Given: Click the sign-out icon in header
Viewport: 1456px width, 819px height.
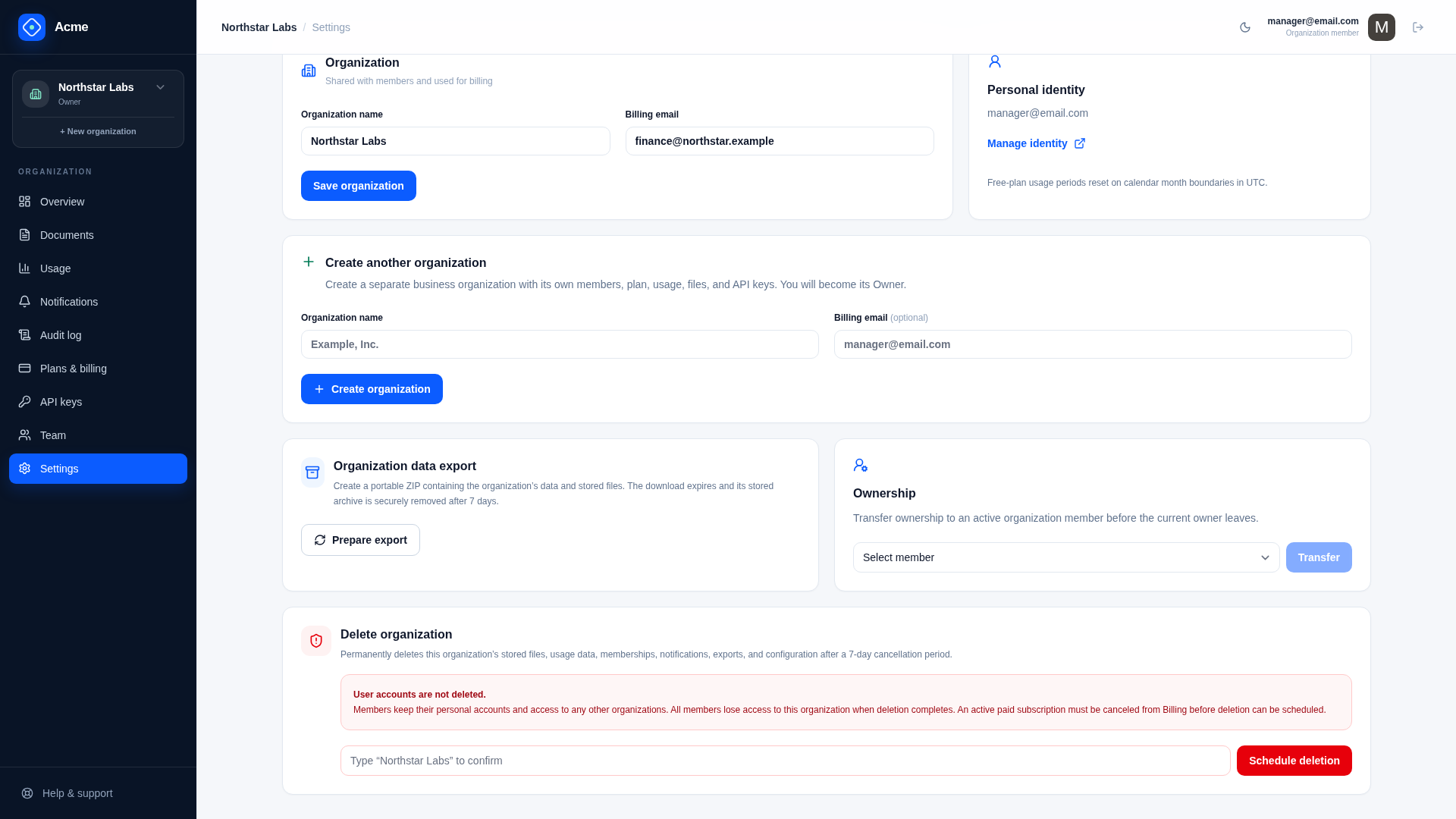Looking at the screenshot, I should pos(1418,27).
